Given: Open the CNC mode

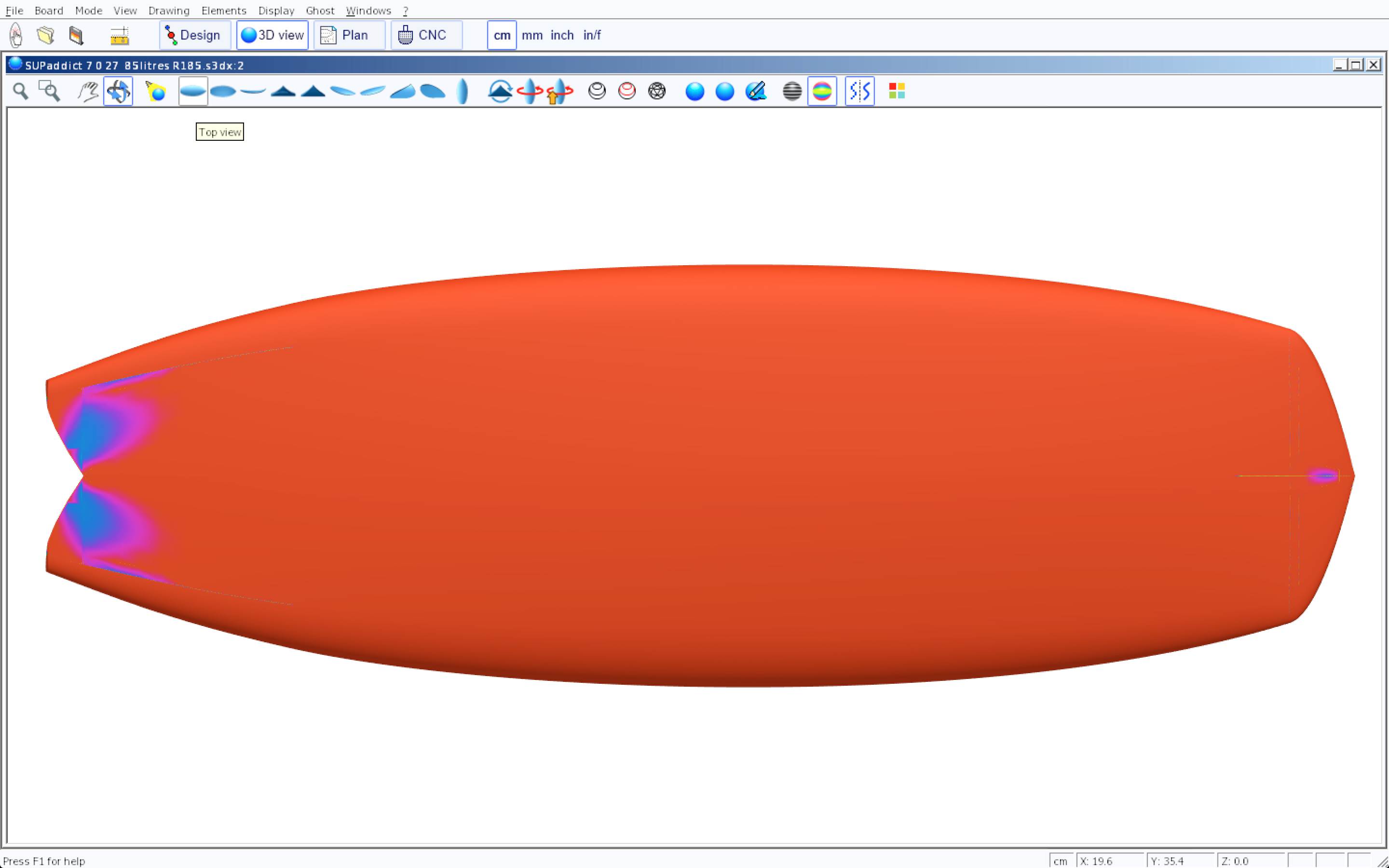Looking at the screenshot, I should pos(426,36).
